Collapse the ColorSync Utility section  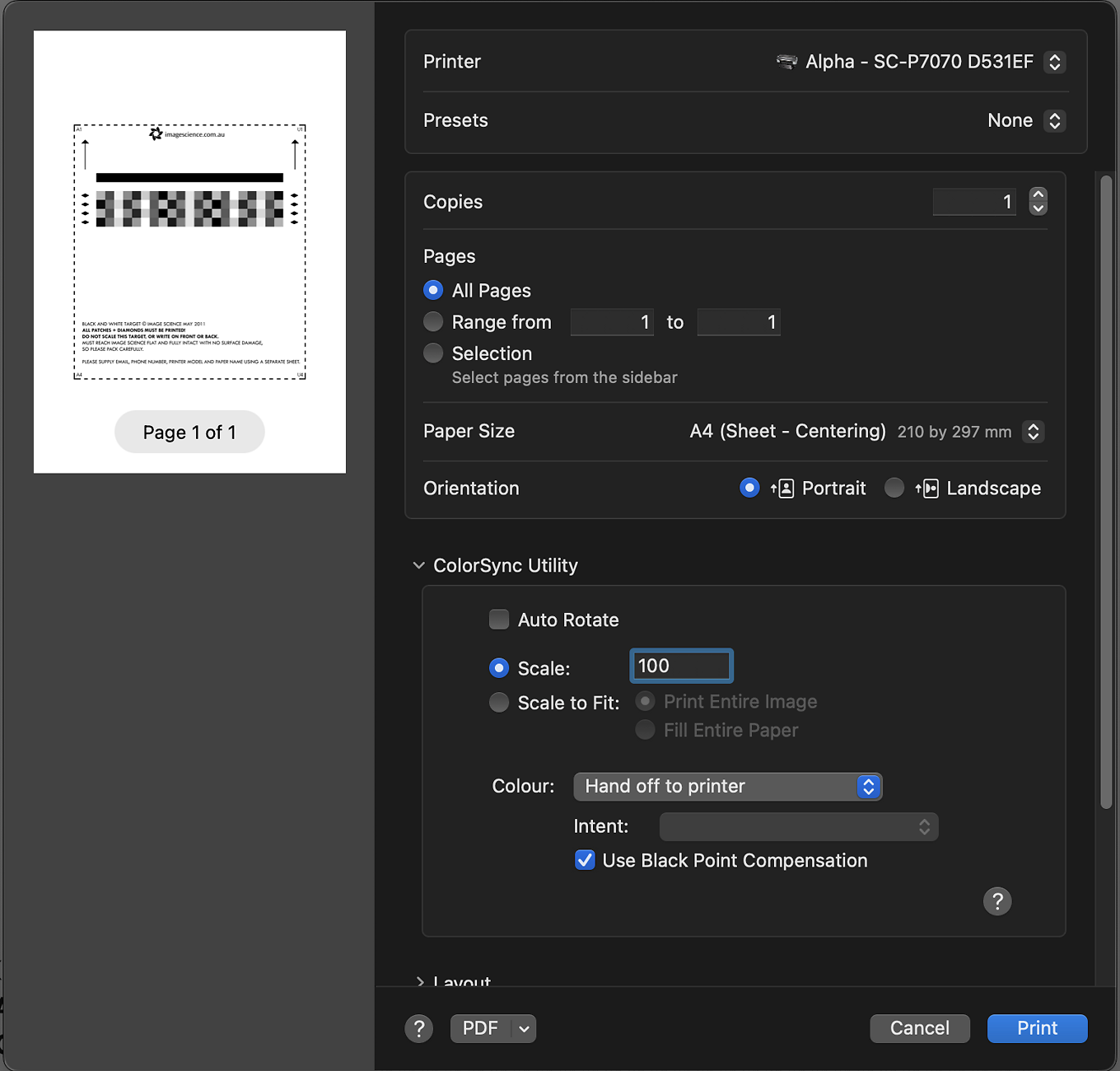pos(419,565)
